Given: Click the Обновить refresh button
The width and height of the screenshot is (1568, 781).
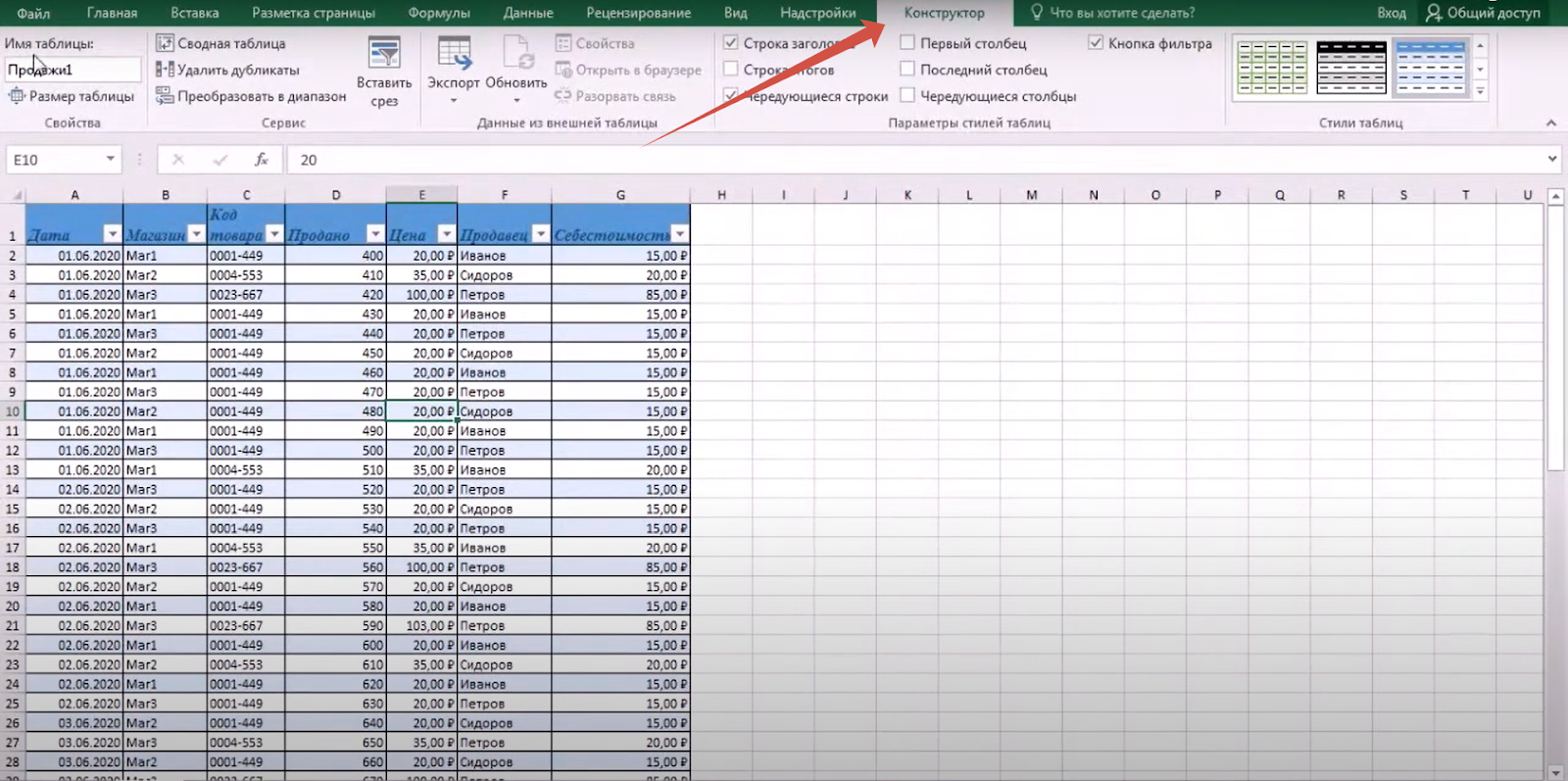Looking at the screenshot, I should [516, 70].
